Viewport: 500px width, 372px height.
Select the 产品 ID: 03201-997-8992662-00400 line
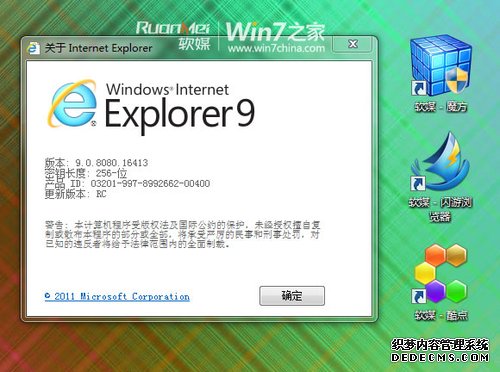pos(127,183)
